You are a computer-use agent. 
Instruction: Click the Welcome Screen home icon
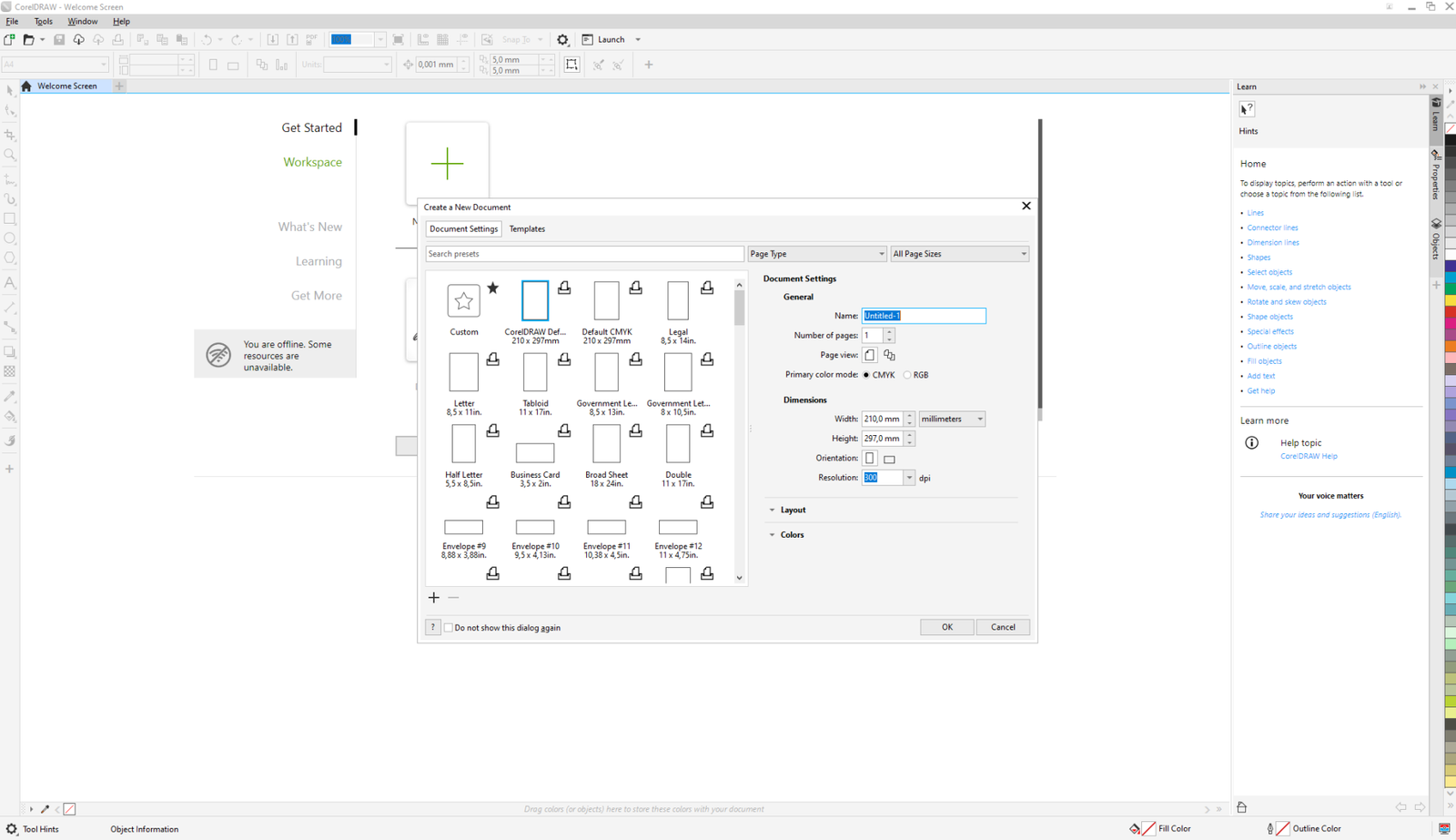click(x=26, y=86)
